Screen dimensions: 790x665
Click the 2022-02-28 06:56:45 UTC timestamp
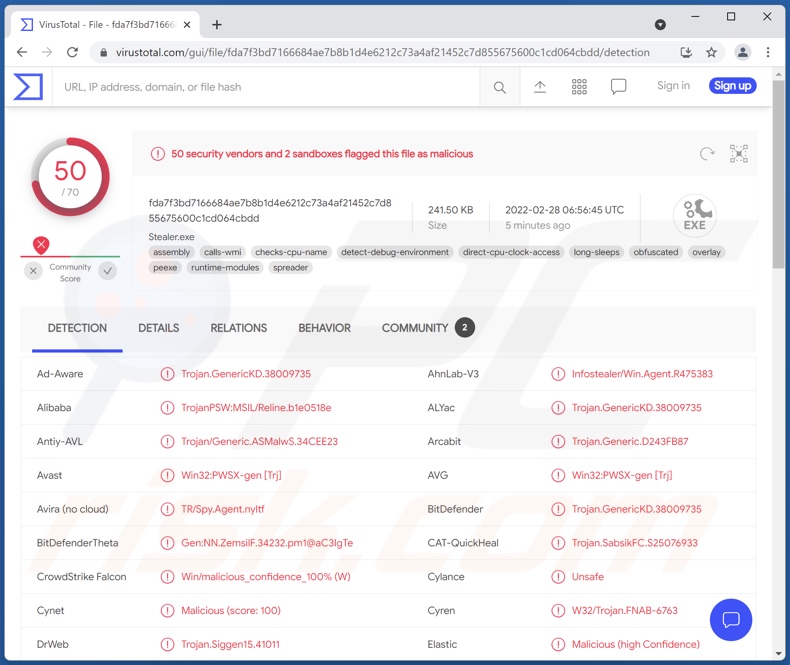coord(564,210)
